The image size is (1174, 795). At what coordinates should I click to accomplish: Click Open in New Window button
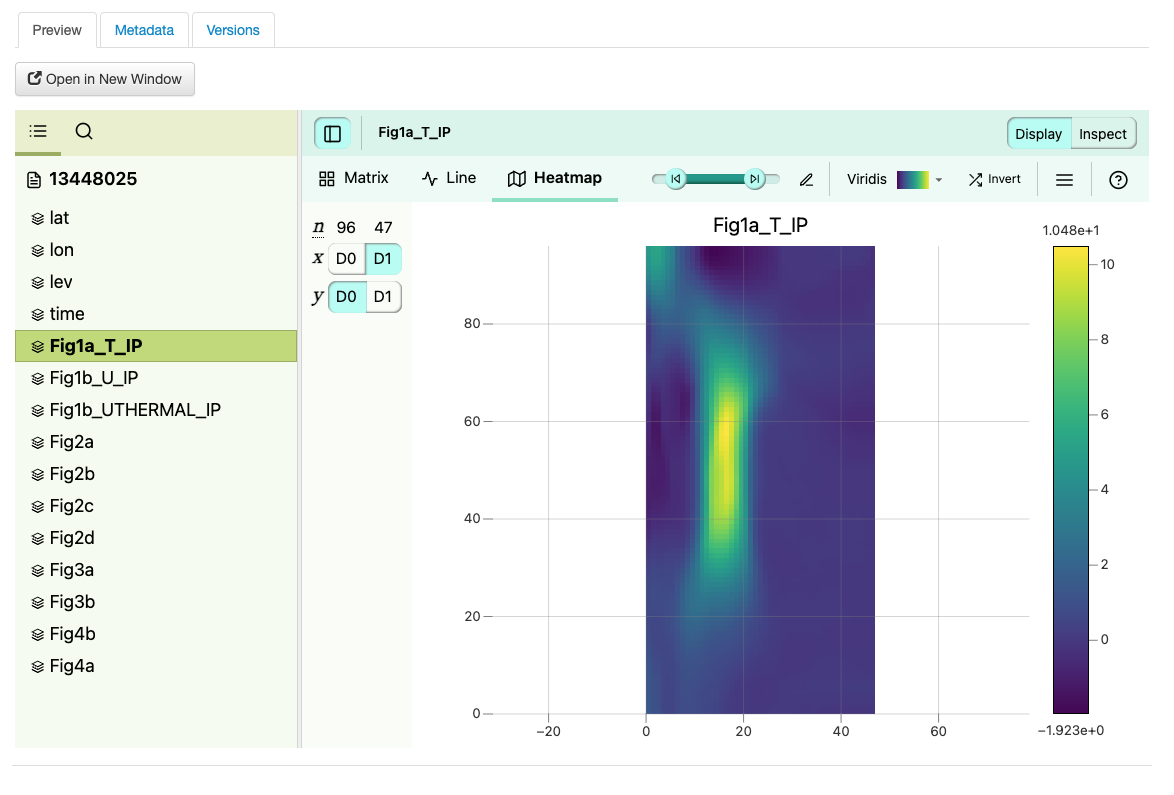click(105, 79)
